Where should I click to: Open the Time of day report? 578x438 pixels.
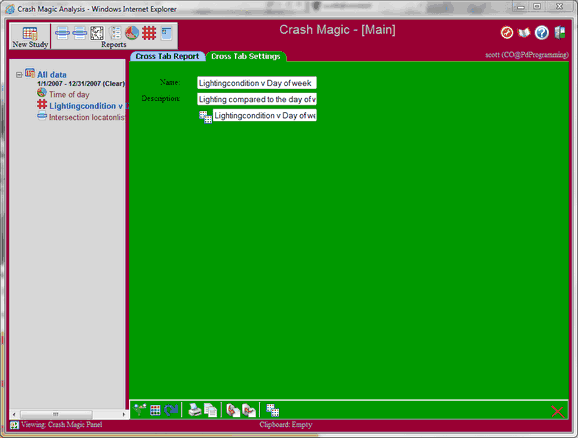coord(69,94)
